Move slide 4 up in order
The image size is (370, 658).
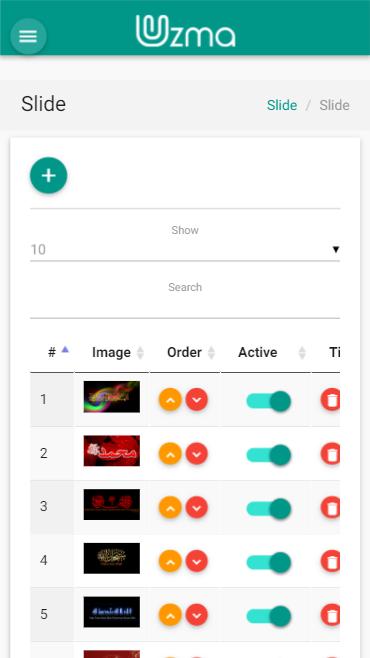(170, 561)
